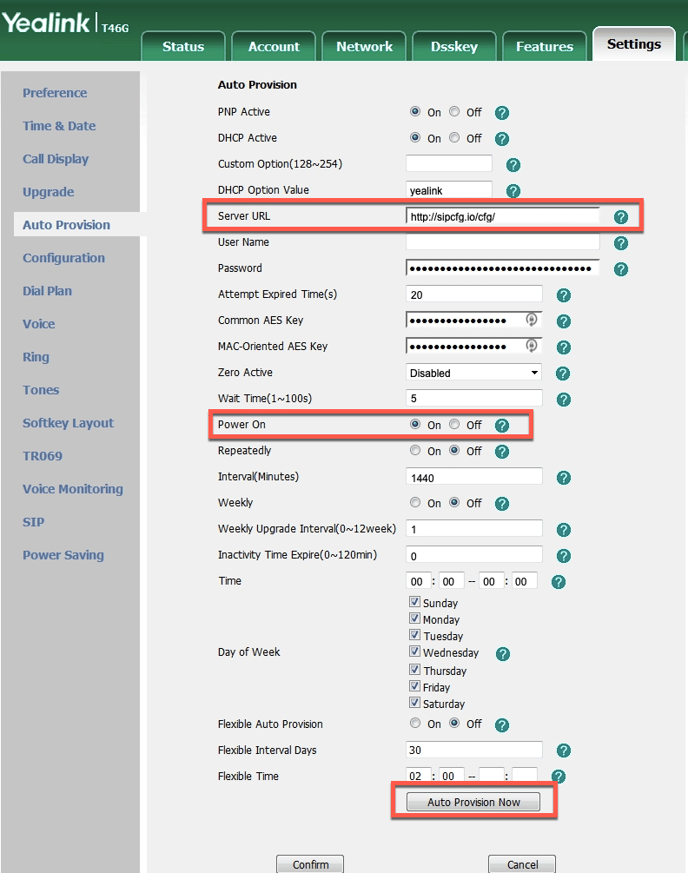Click the Confirm button

pyautogui.click(x=310, y=864)
